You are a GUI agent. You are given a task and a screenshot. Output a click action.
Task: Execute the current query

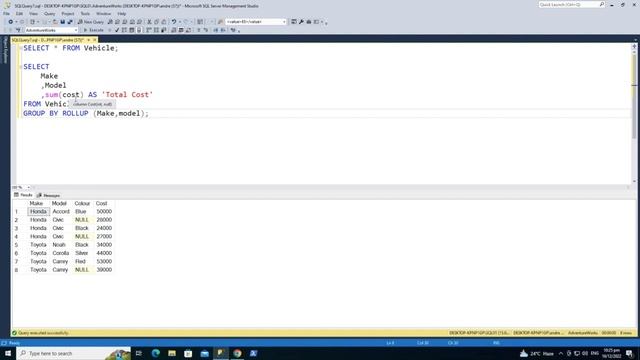point(93,30)
